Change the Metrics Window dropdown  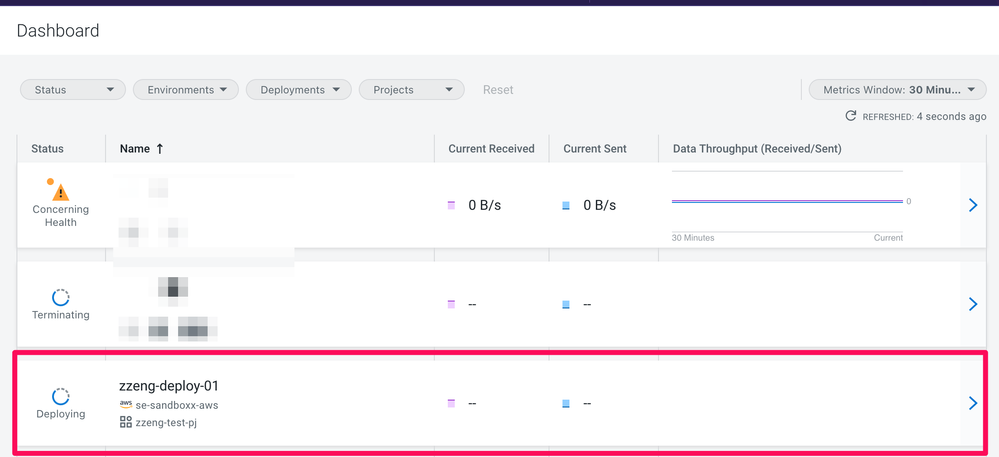coord(897,90)
